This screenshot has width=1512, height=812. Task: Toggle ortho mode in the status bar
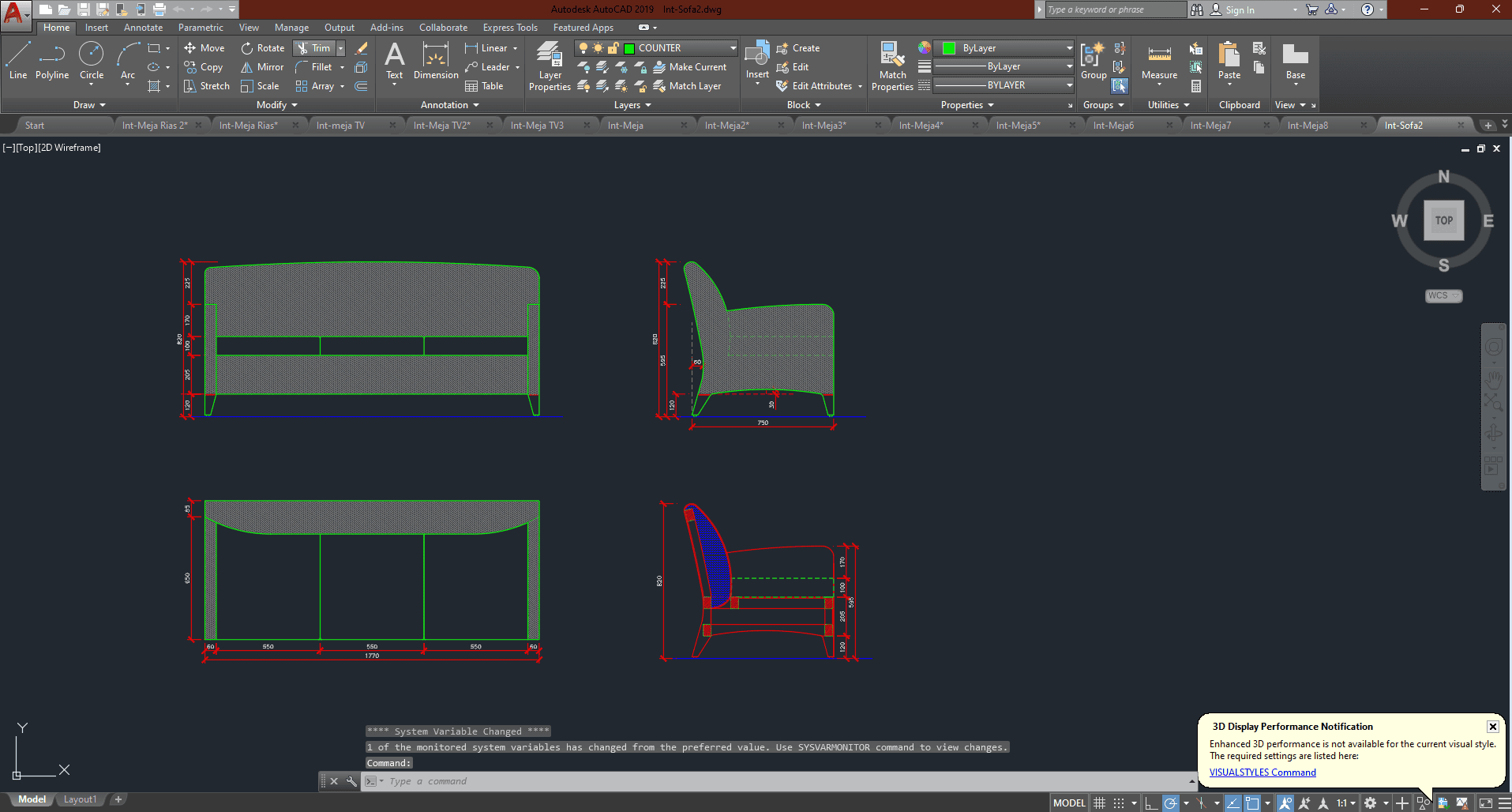[1152, 803]
